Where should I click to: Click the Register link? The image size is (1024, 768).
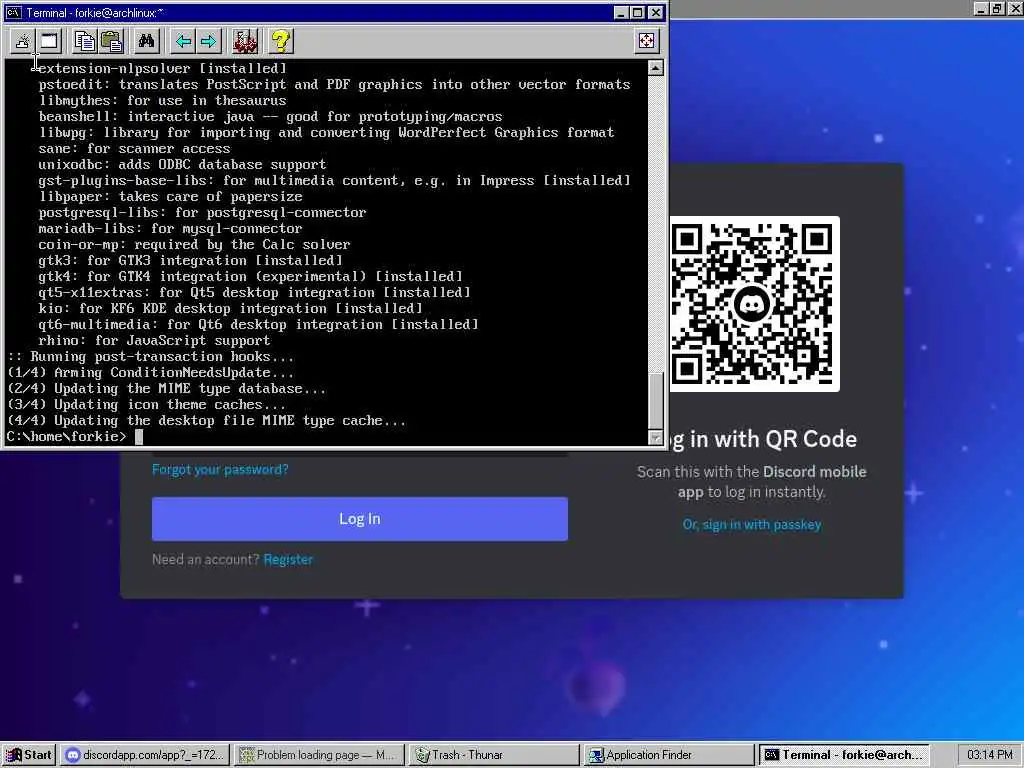tap(288, 559)
